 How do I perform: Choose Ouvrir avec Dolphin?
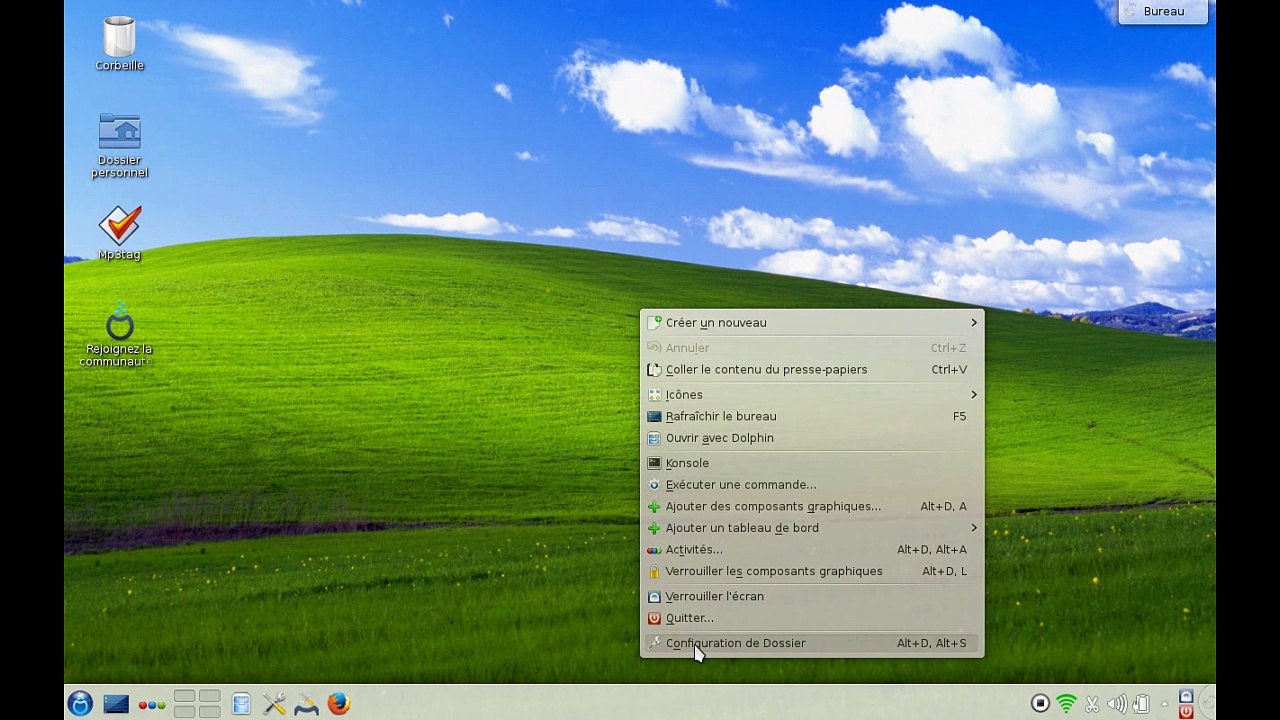coord(811,438)
